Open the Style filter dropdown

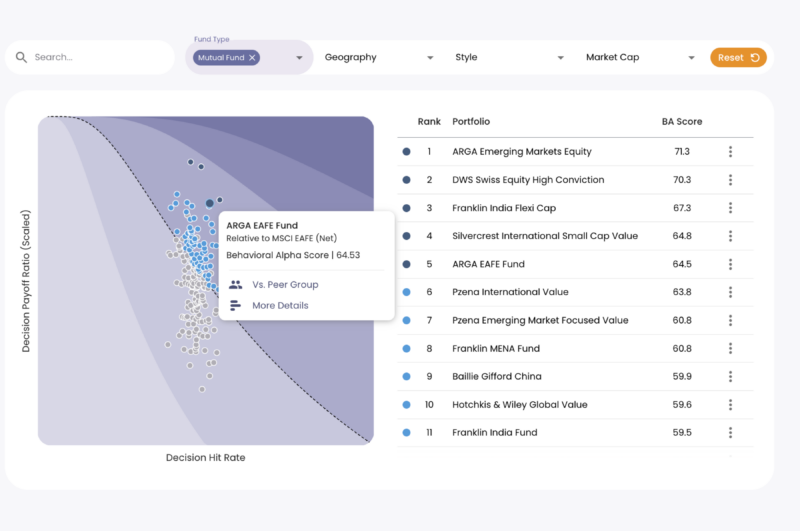click(x=509, y=58)
